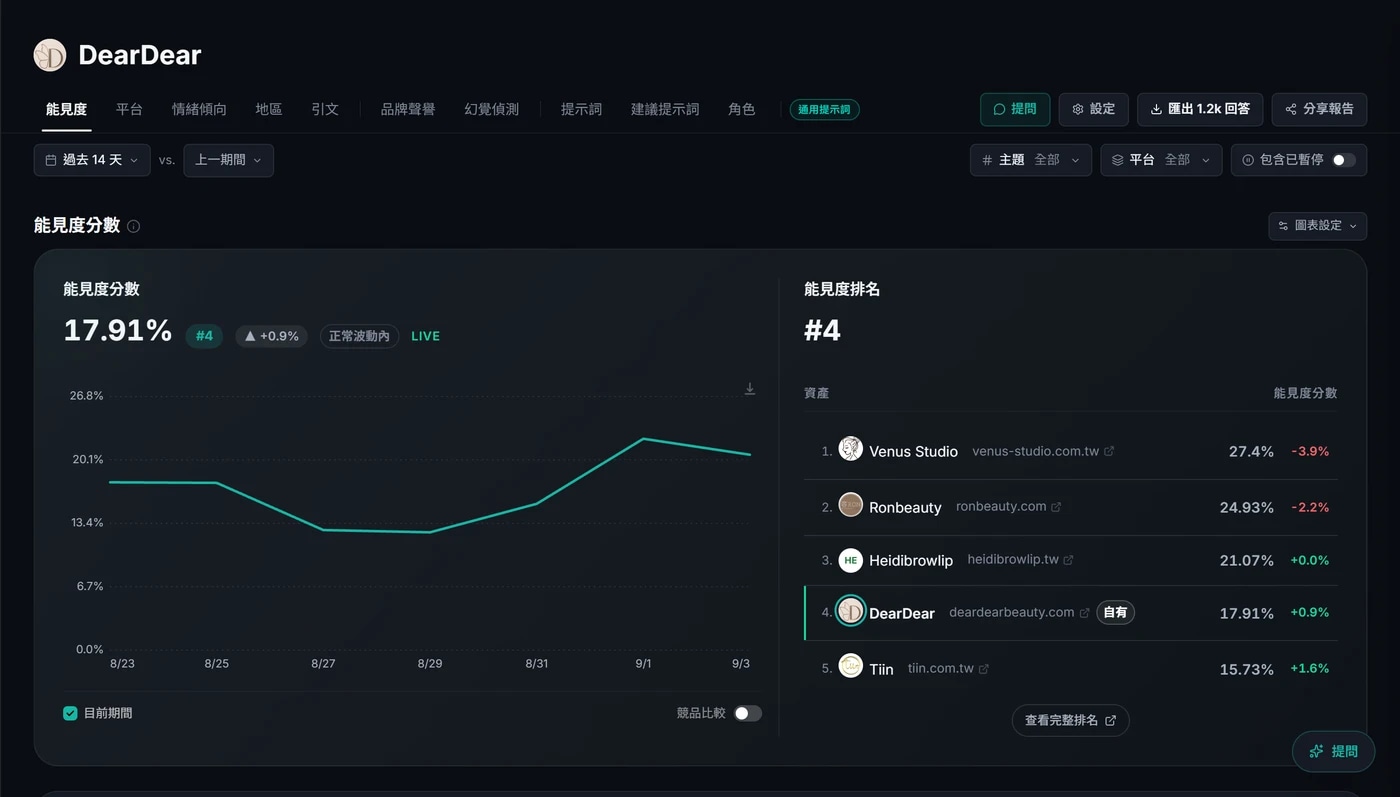Click the gear icon in 設定 button
The image size is (1400, 797).
point(1078,109)
